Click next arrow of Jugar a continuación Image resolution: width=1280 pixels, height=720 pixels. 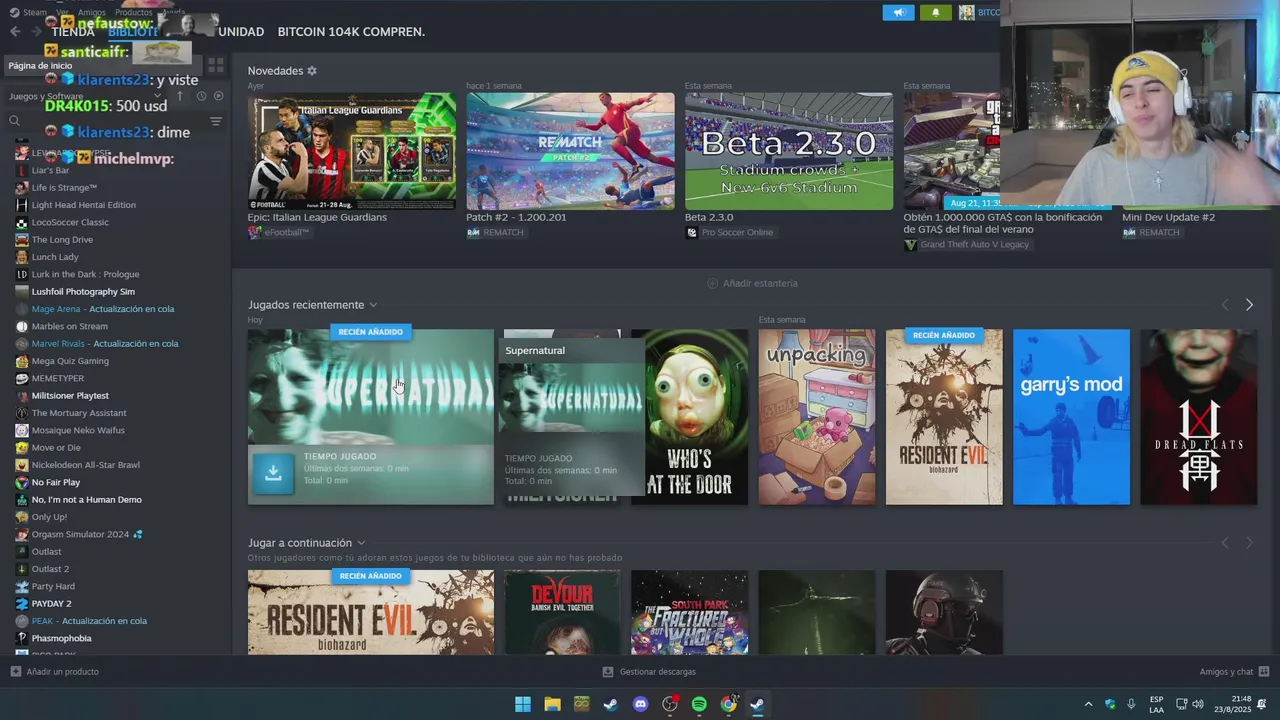(x=1249, y=543)
